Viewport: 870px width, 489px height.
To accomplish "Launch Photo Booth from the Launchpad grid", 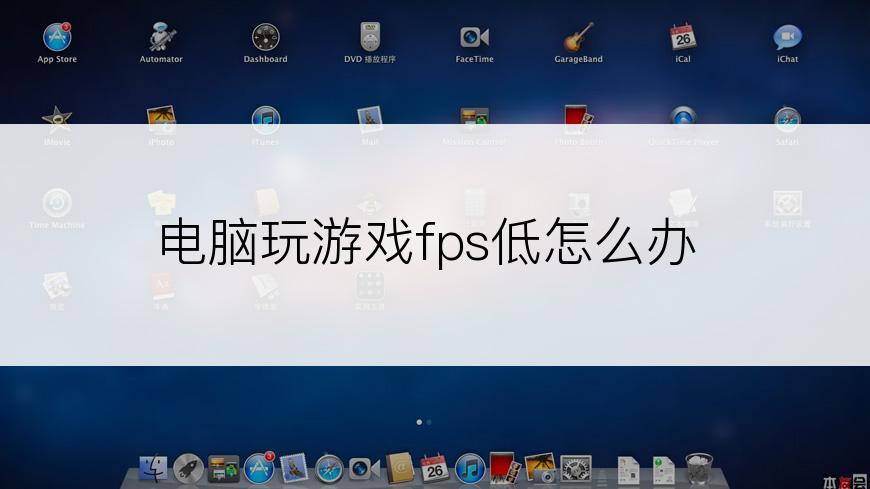I will [579, 119].
